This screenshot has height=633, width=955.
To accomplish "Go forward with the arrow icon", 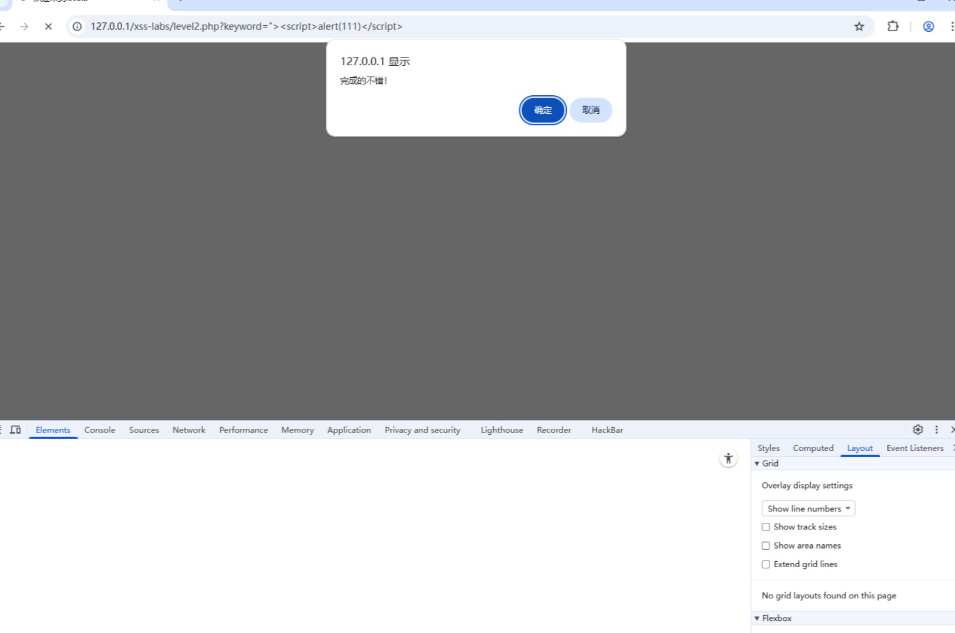I will click(x=24, y=26).
